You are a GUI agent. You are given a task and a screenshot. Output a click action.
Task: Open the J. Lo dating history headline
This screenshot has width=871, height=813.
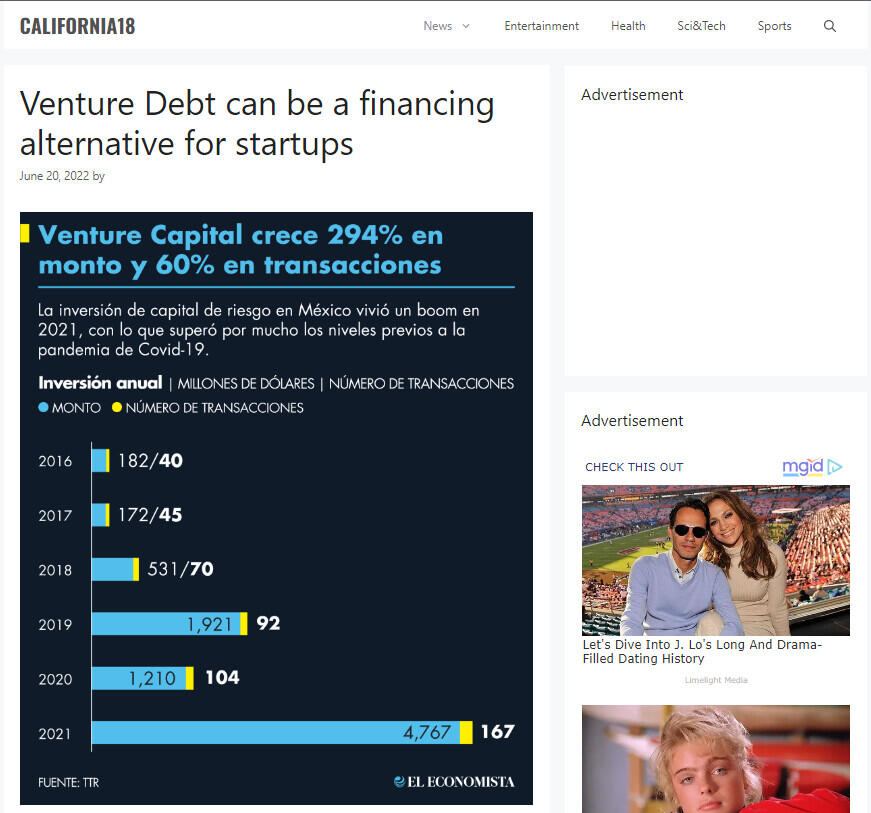pyautogui.click(x=702, y=652)
